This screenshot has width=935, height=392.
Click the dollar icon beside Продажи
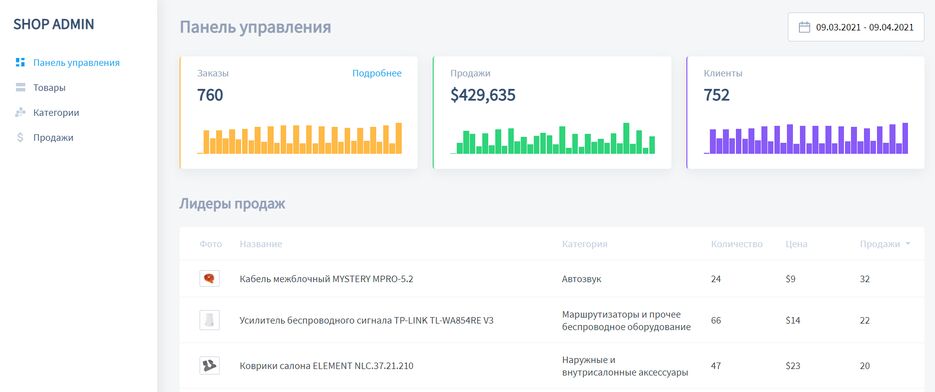pos(20,137)
